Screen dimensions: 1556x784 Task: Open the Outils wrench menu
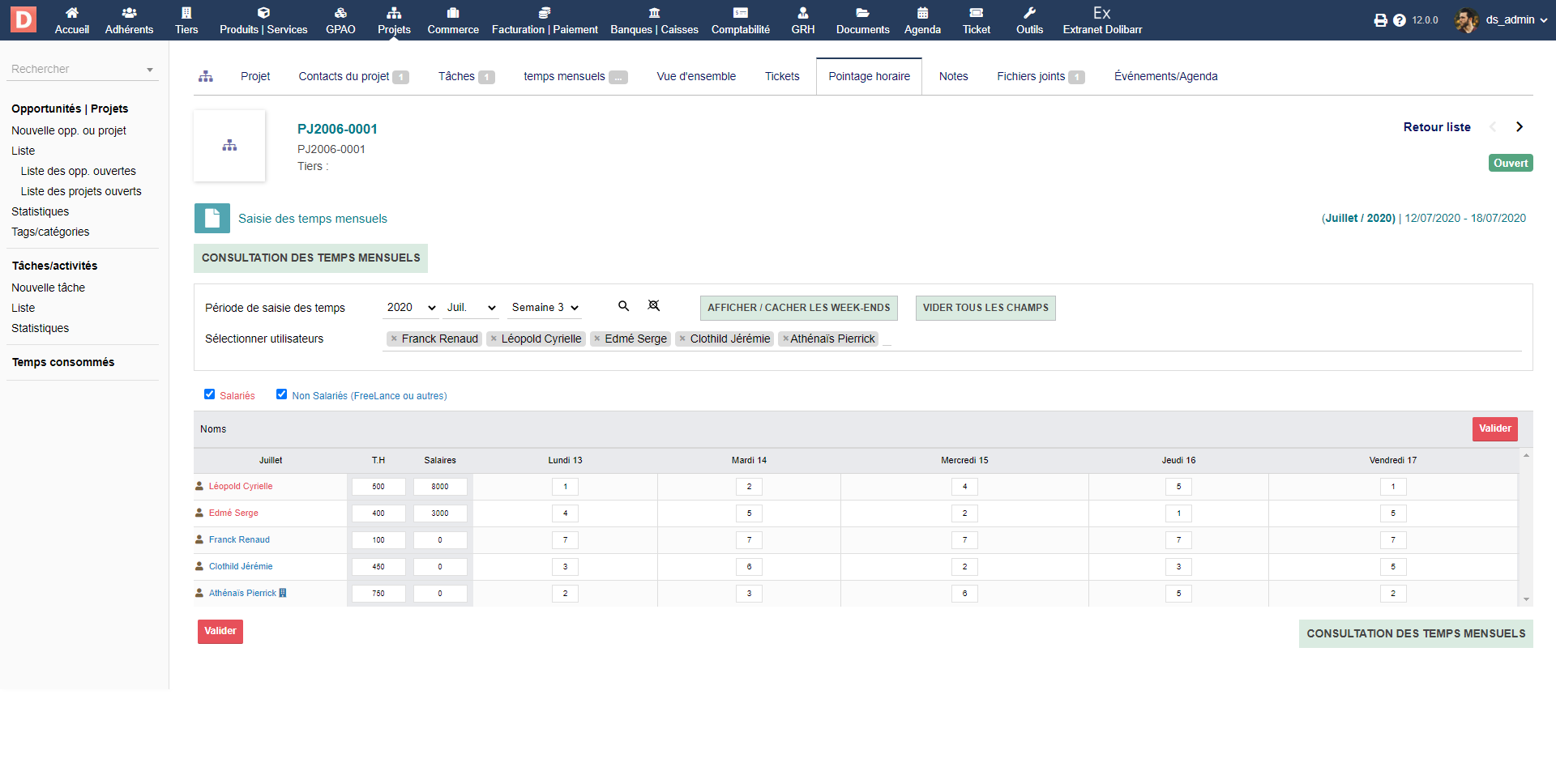click(1029, 20)
